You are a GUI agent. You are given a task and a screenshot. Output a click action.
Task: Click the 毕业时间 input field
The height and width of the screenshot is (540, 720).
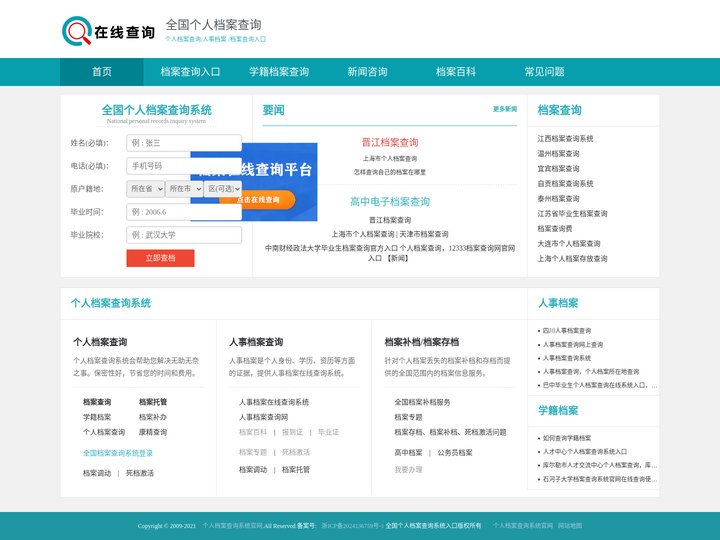(x=184, y=212)
